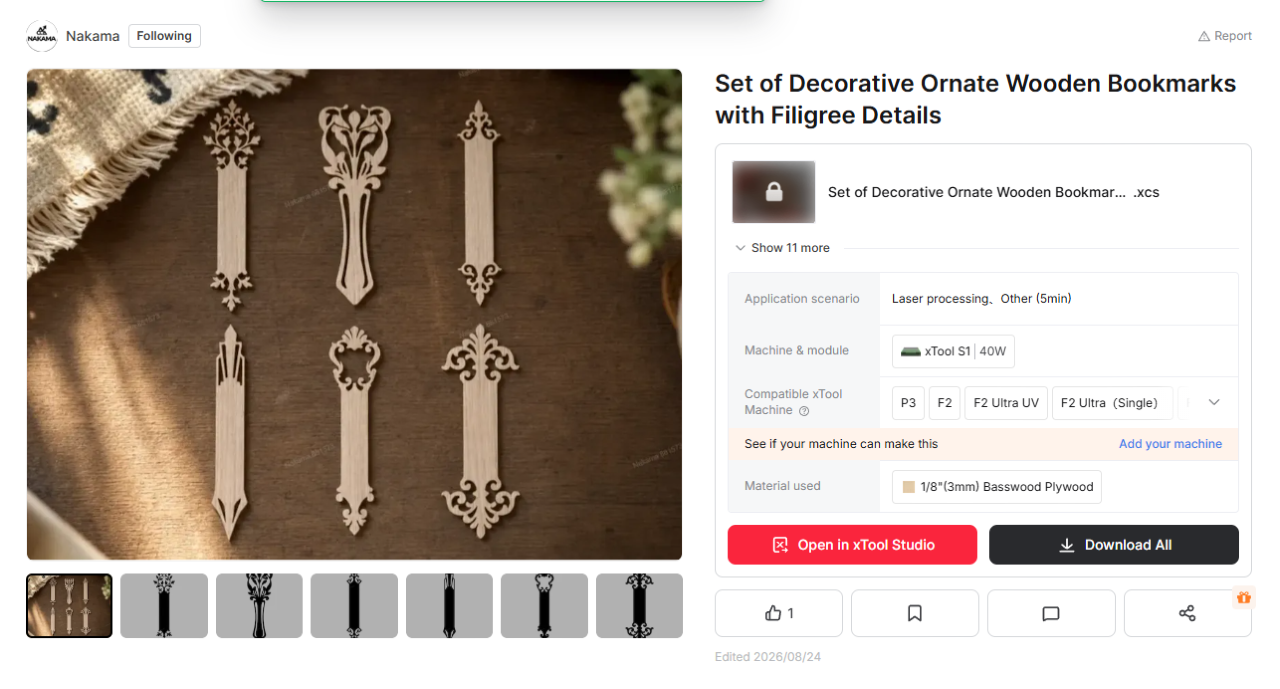Click the Nakama profile avatar

pos(42,36)
